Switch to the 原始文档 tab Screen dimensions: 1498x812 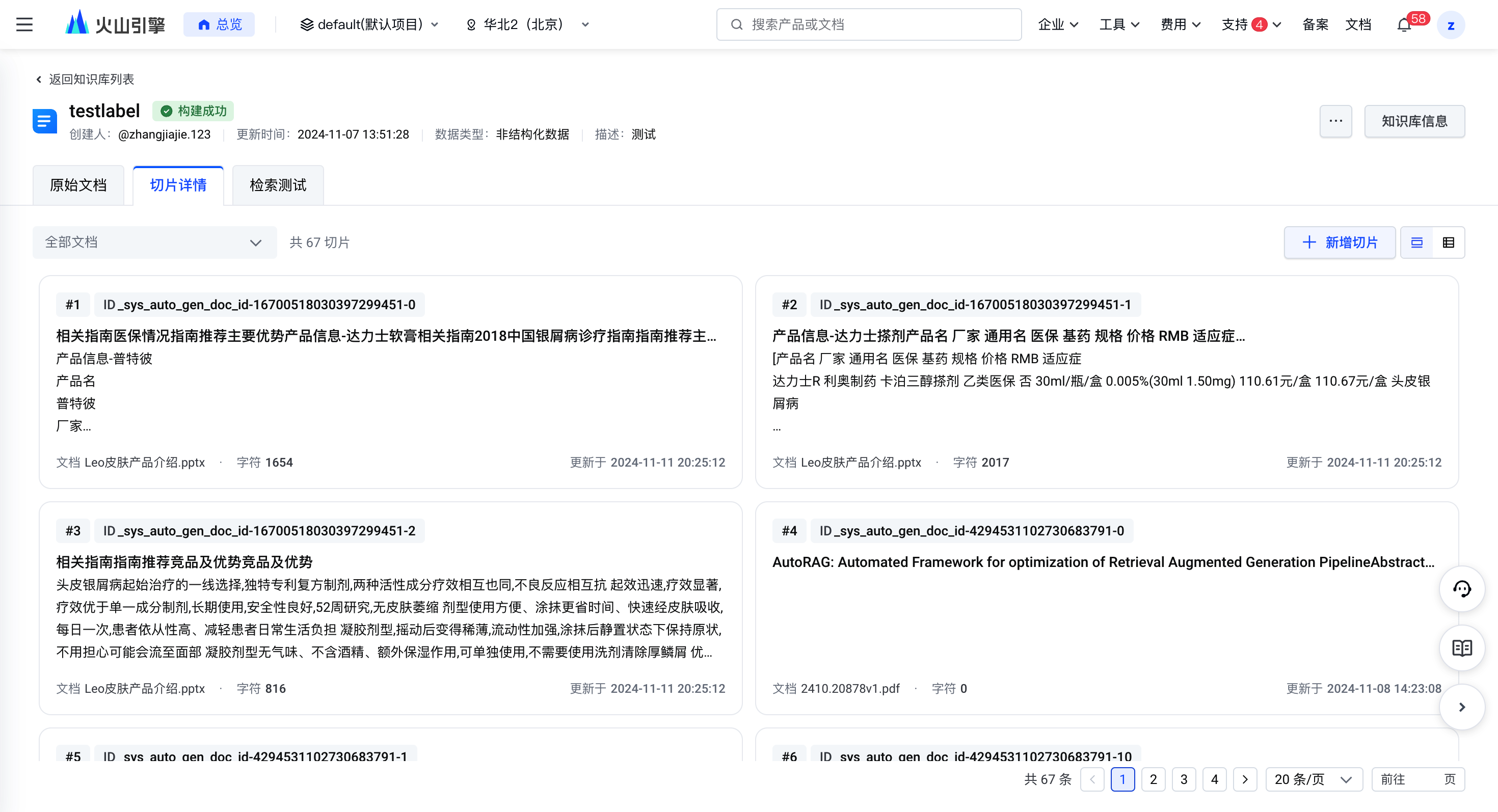pyautogui.click(x=78, y=185)
